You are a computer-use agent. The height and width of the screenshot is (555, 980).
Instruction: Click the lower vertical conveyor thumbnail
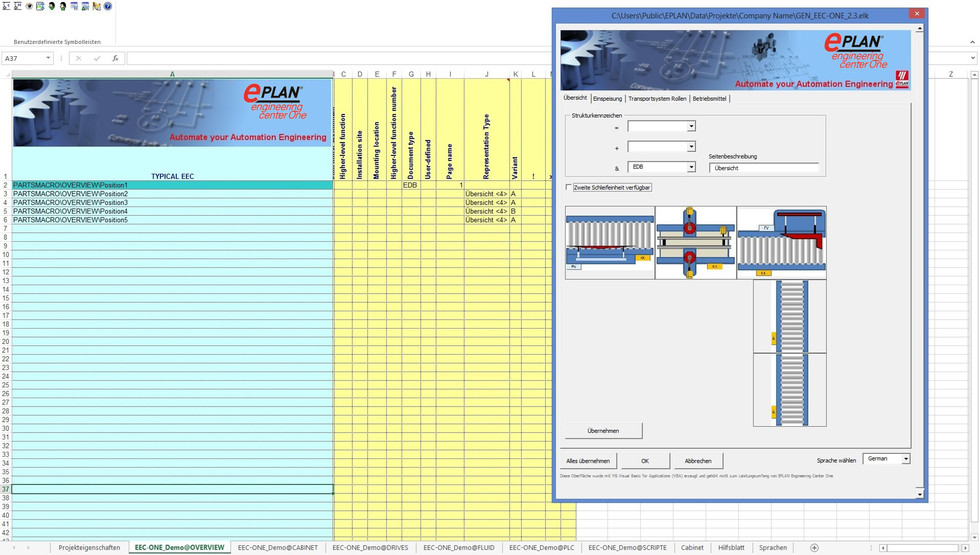790,390
